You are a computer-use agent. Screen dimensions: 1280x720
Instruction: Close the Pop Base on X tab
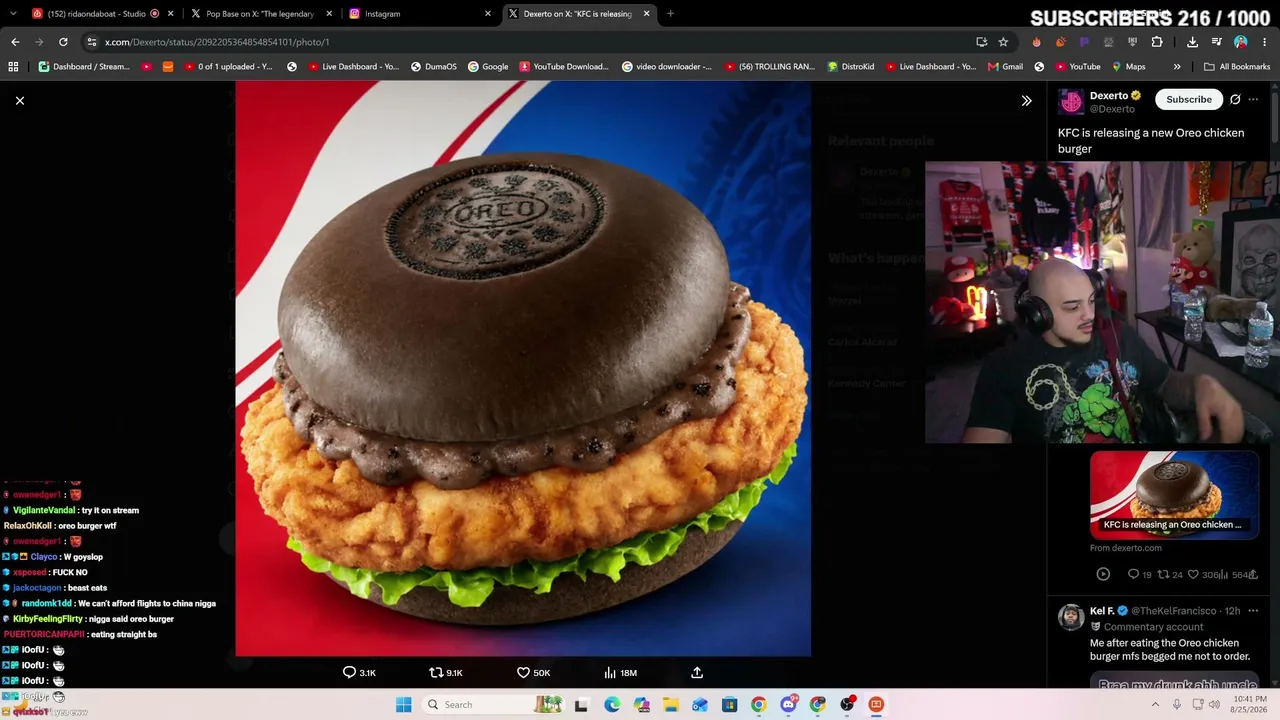329,14
